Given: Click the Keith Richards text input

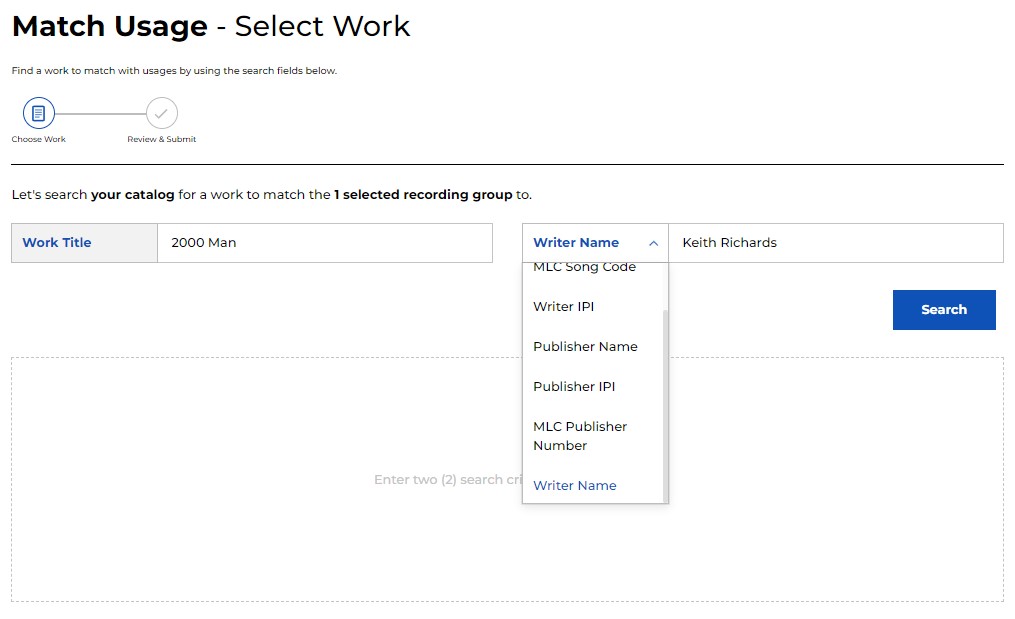Looking at the screenshot, I should [834, 243].
